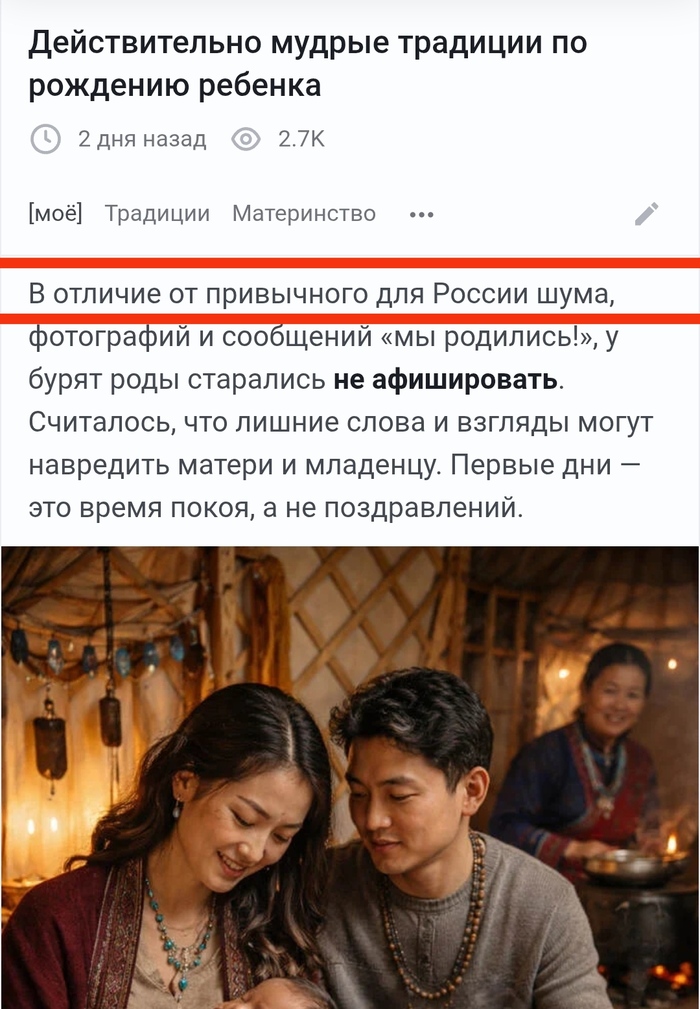Image resolution: width=700 pixels, height=1009 pixels.
Task: Select the [моё] tag
Action: click(55, 213)
